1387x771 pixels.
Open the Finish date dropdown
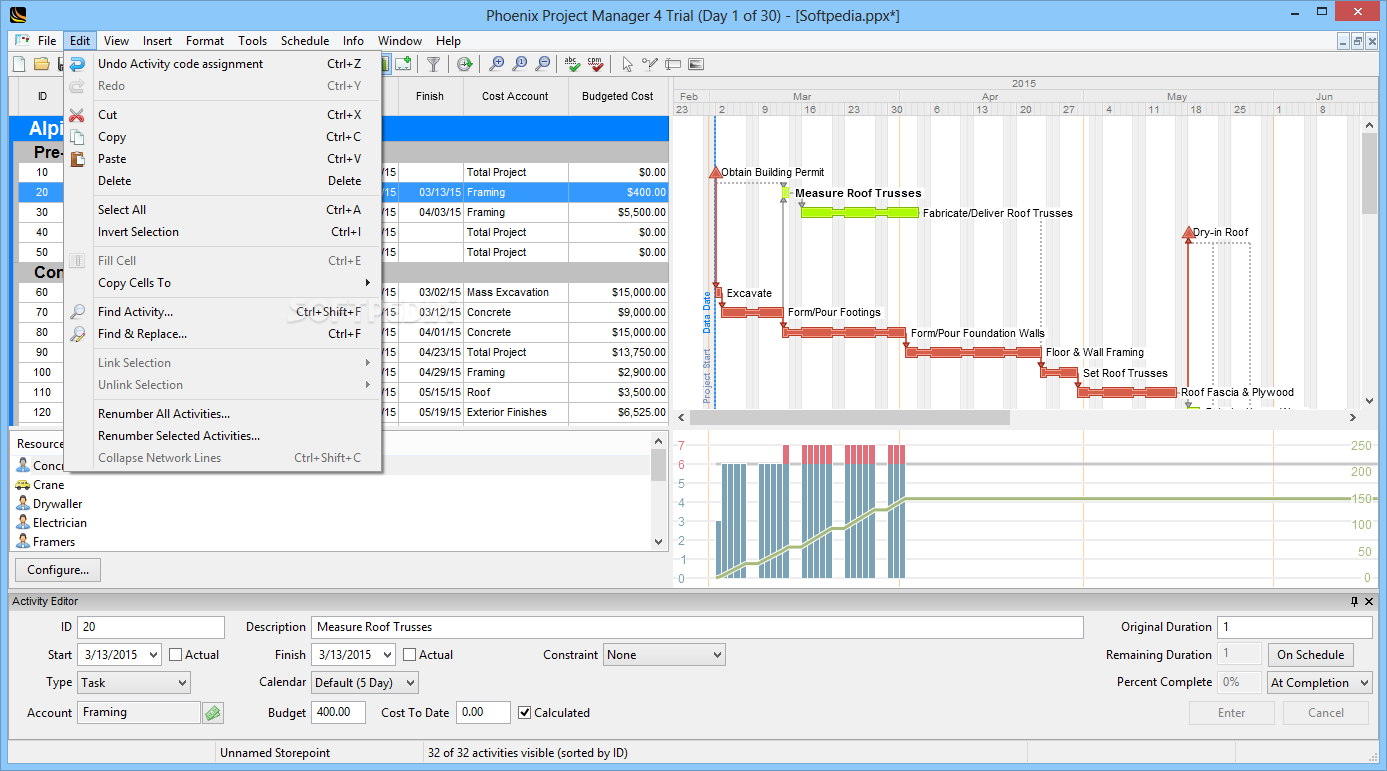pyautogui.click(x=386, y=655)
